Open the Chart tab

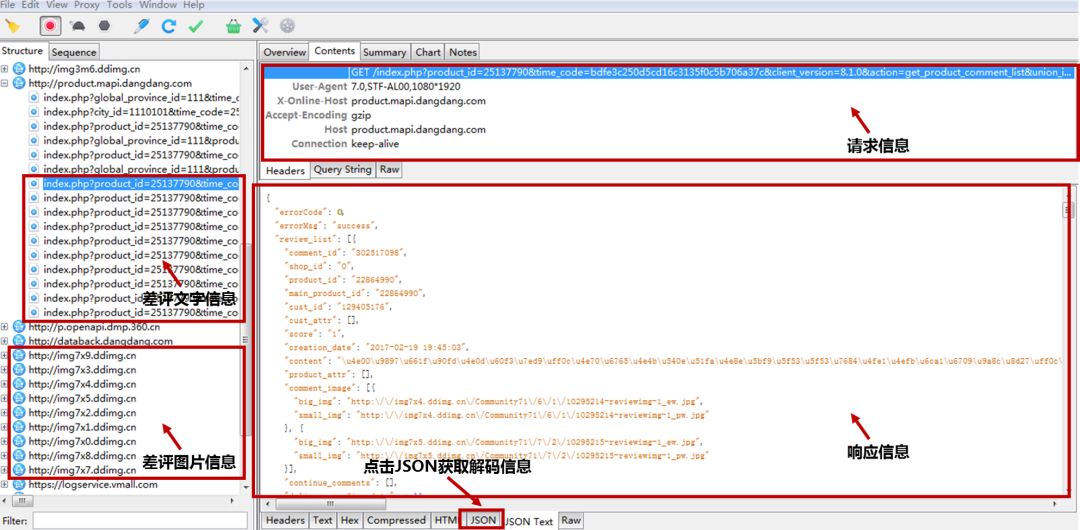click(428, 52)
